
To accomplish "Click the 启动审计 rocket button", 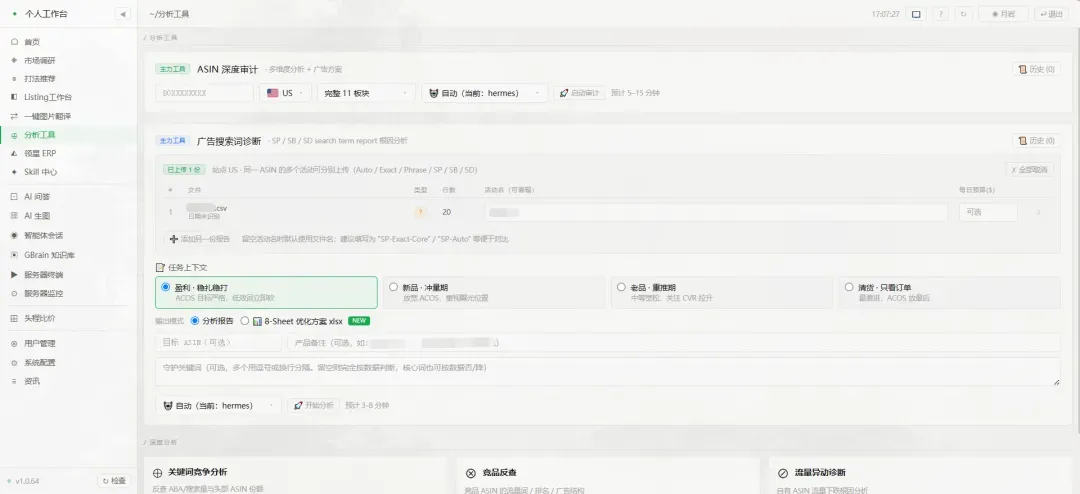I will click(x=579, y=93).
